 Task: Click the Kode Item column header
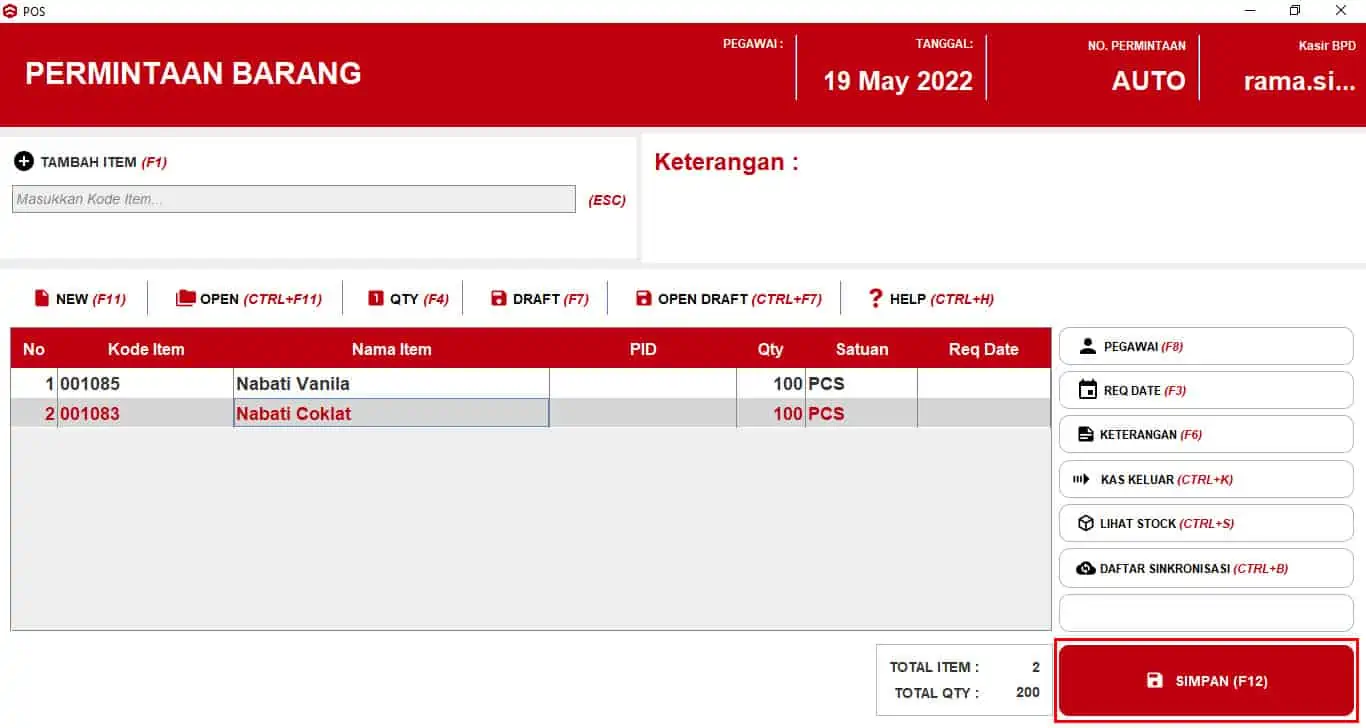146,349
